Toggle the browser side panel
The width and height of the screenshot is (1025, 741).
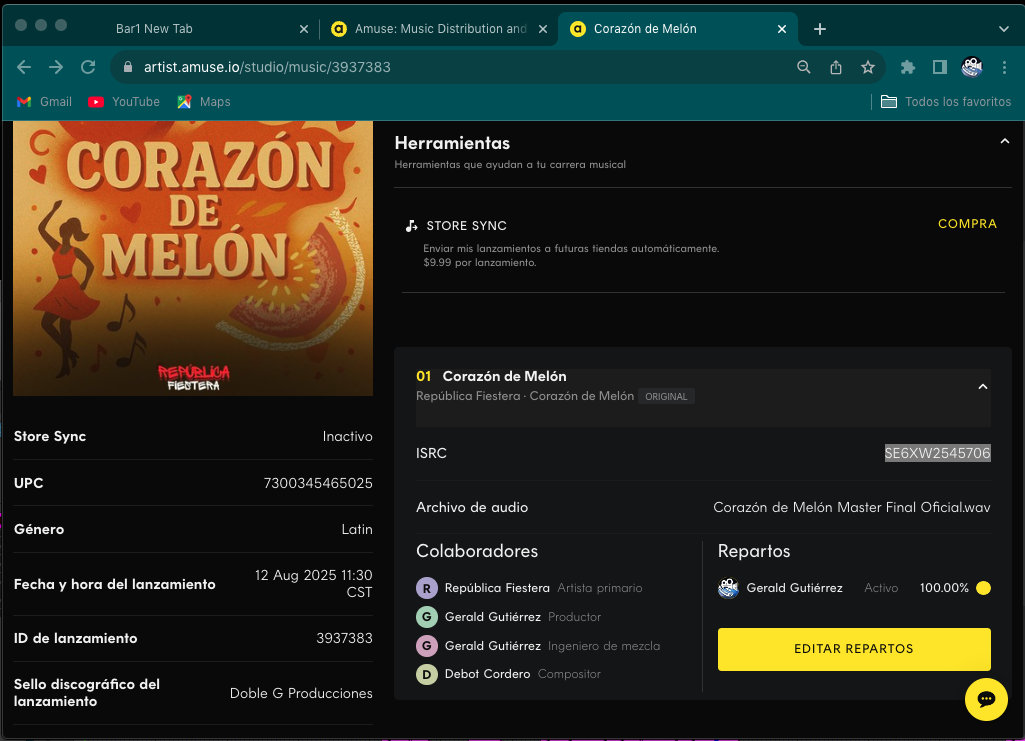(x=939, y=67)
